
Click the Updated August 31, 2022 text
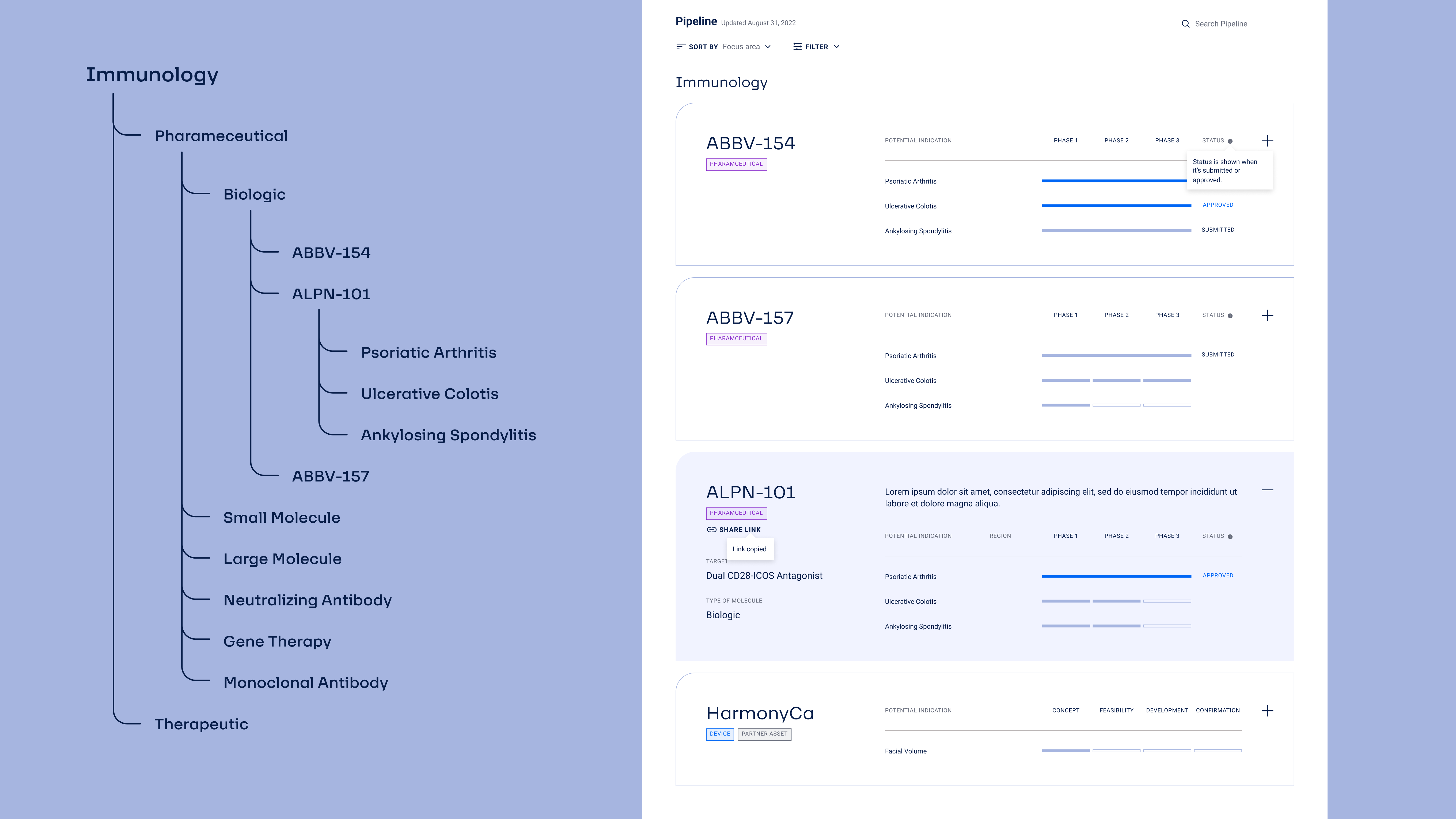(x=758, y=23)
